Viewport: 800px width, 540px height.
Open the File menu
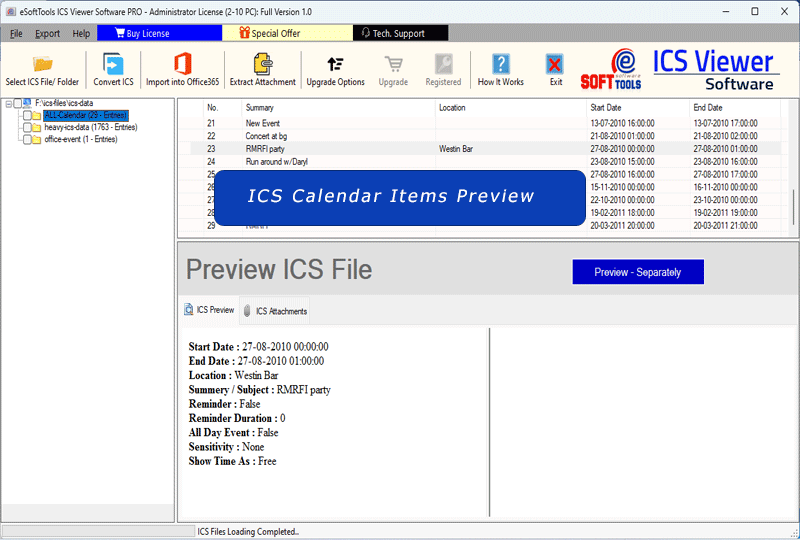click(16, 34)
